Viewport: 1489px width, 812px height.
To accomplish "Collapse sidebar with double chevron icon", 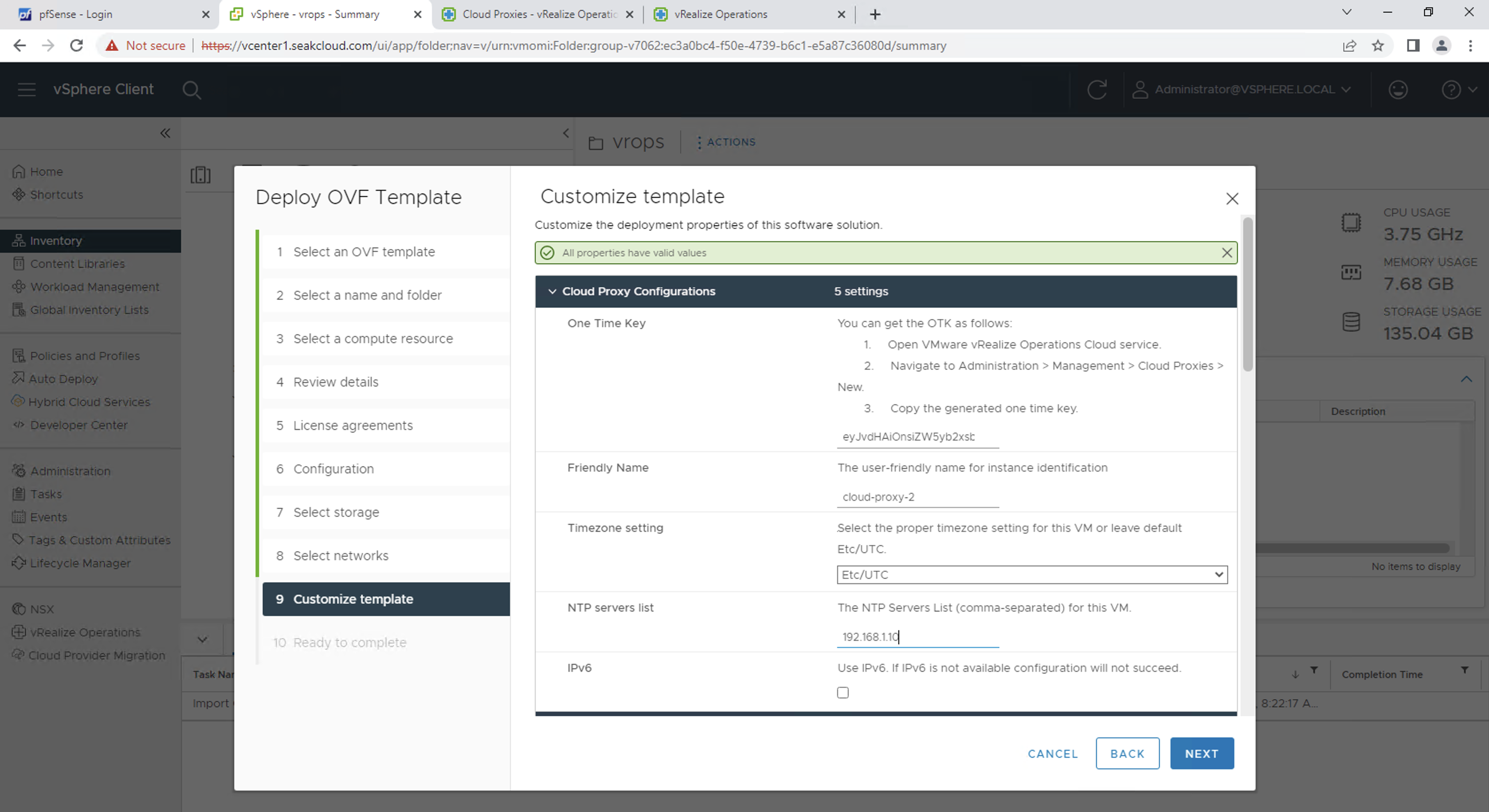I will [x=165, y=133].
